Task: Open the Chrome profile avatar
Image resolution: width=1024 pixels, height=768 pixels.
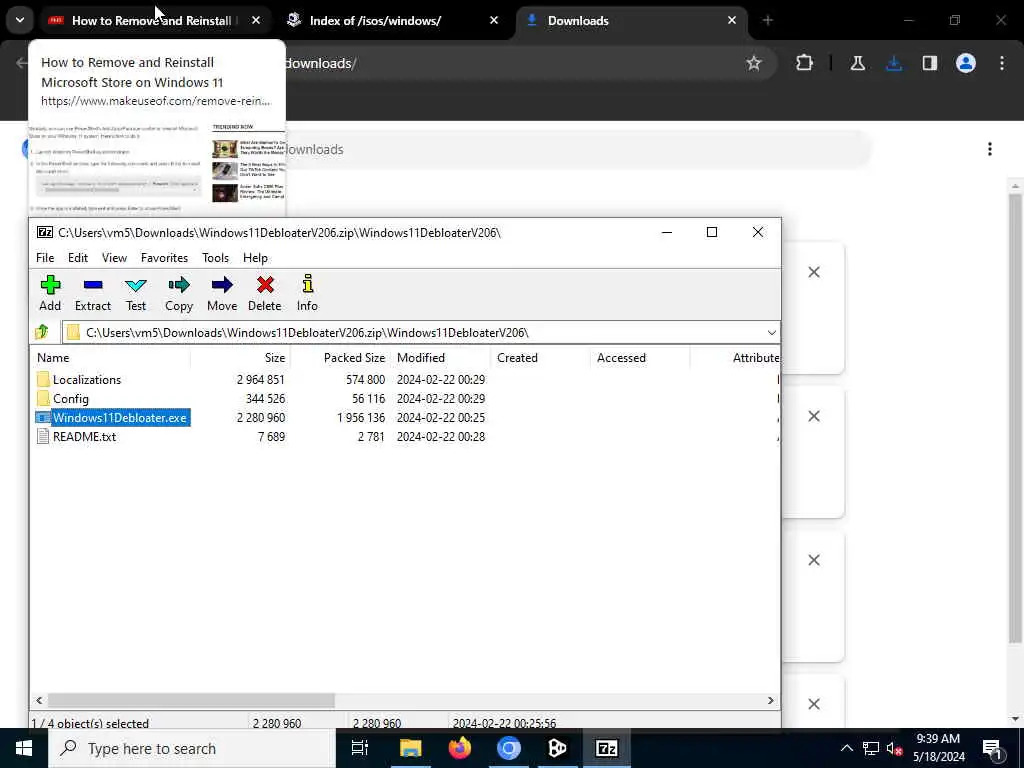Action: [966, 63]
